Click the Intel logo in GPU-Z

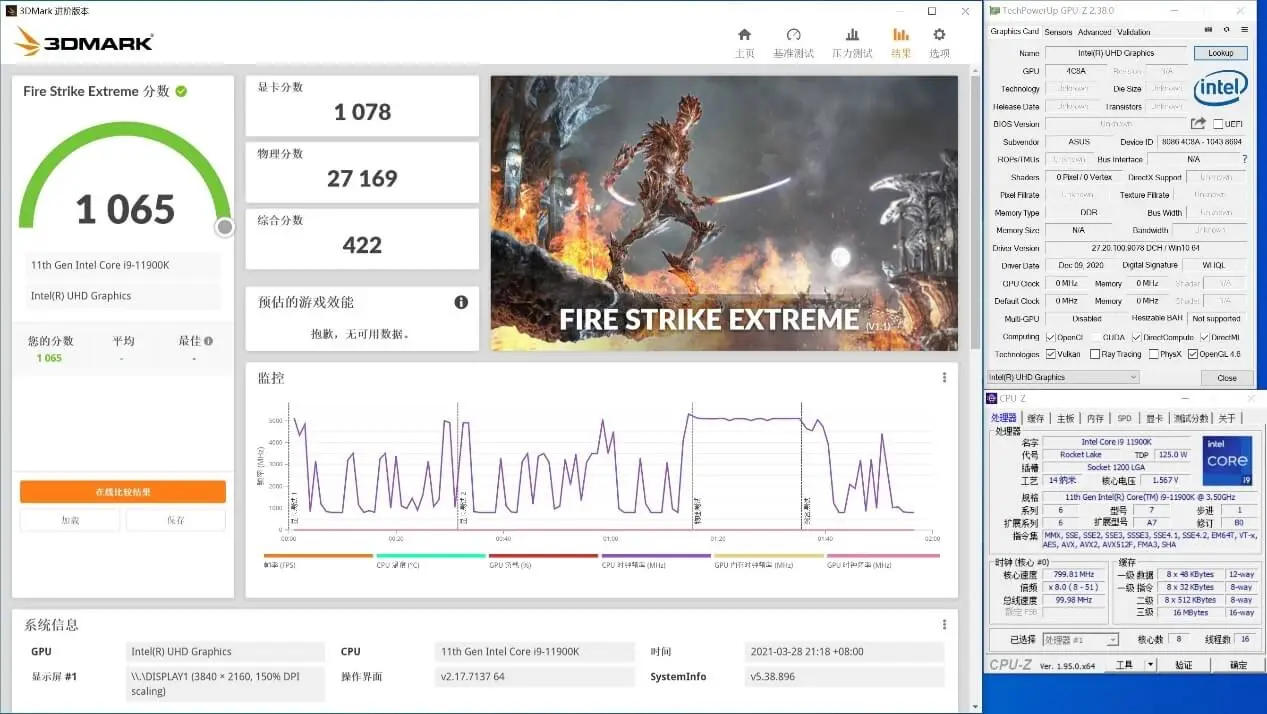pyautogui.click(x=1220, y=88)
